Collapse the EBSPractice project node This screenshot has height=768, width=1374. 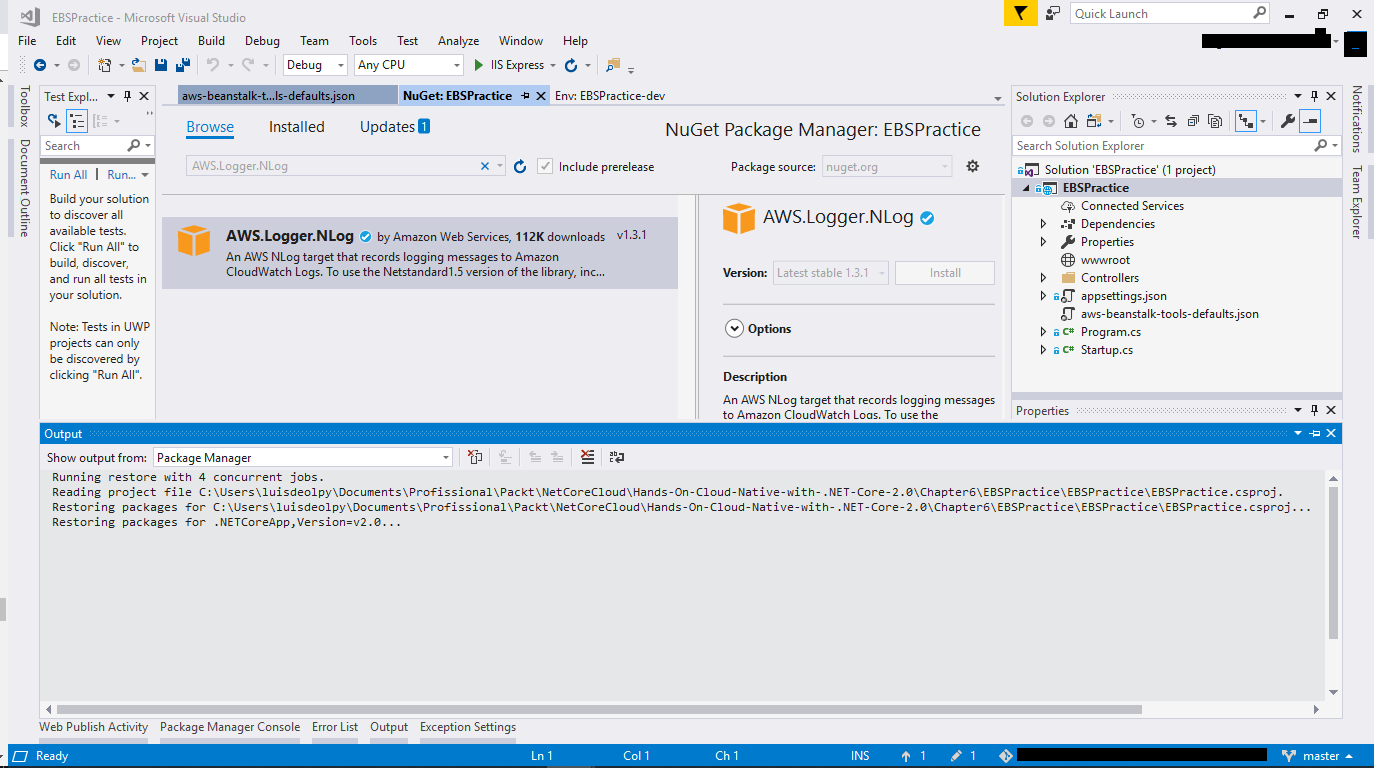click(x=1025, y=187)
